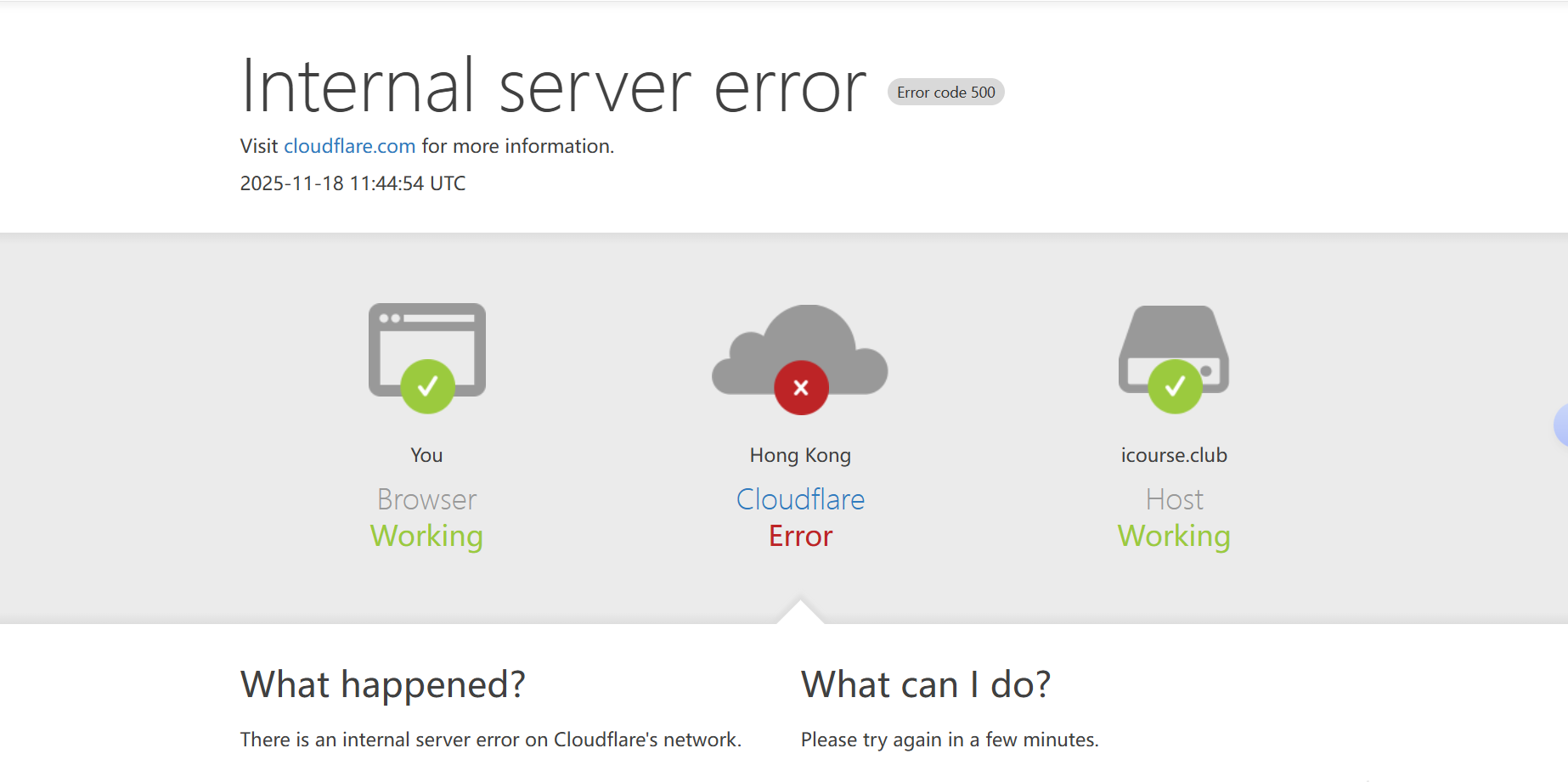
Task: Click the white triangle pointer below Cloudflare
Action: [800, 613]
